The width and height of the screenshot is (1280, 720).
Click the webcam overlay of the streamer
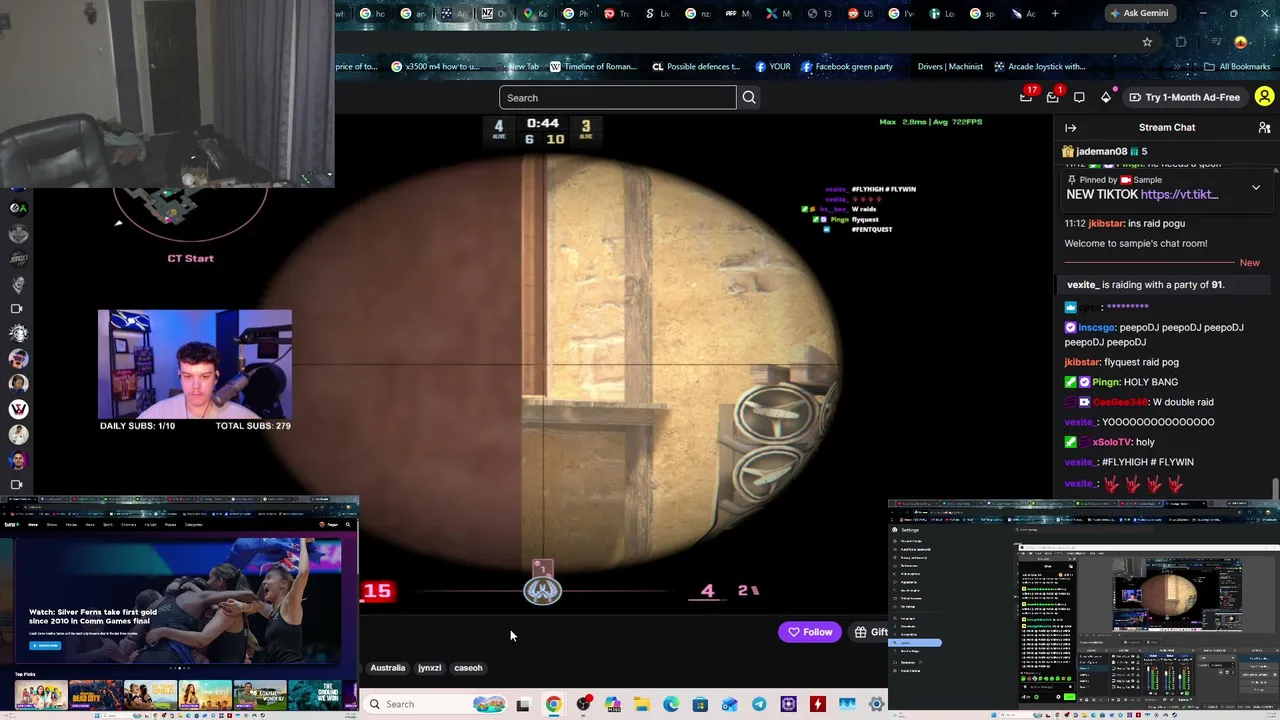click(x=195, y=364)
